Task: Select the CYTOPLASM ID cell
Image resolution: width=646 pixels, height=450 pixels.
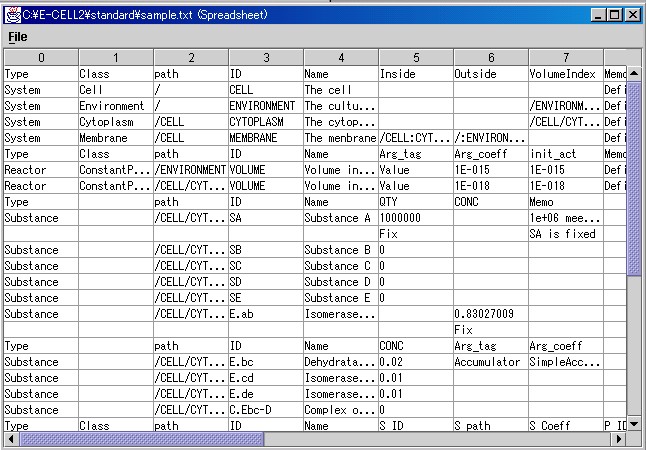Action: coord(265,122)
